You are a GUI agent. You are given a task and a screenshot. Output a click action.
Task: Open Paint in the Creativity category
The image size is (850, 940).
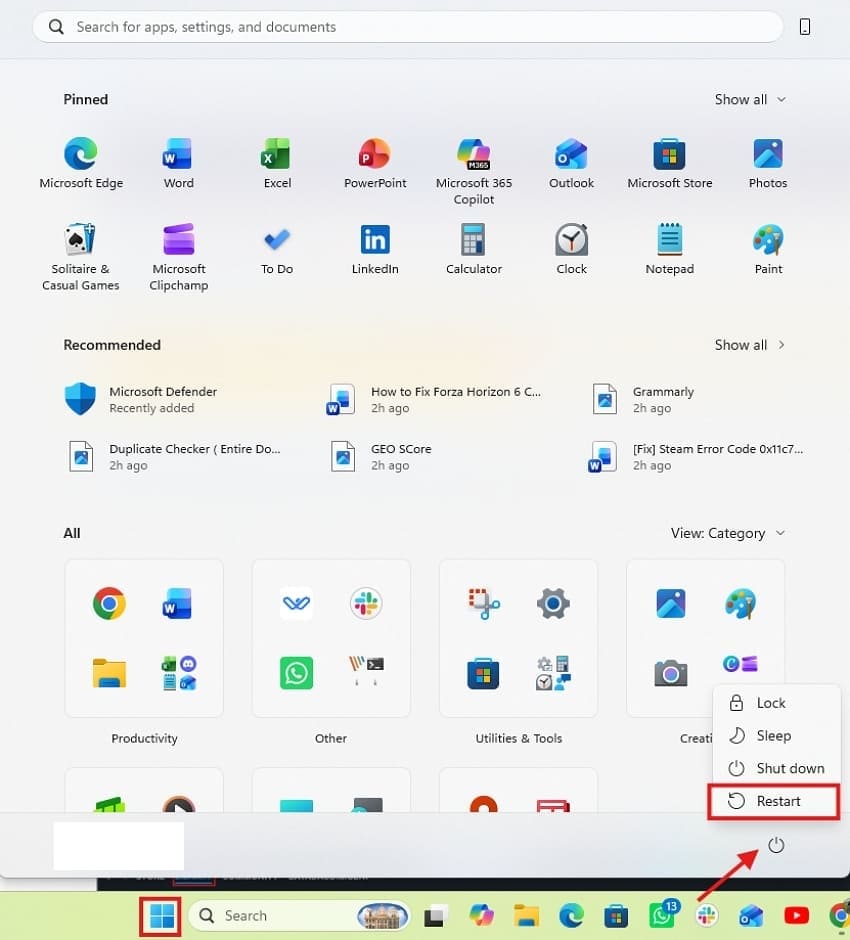740,603
